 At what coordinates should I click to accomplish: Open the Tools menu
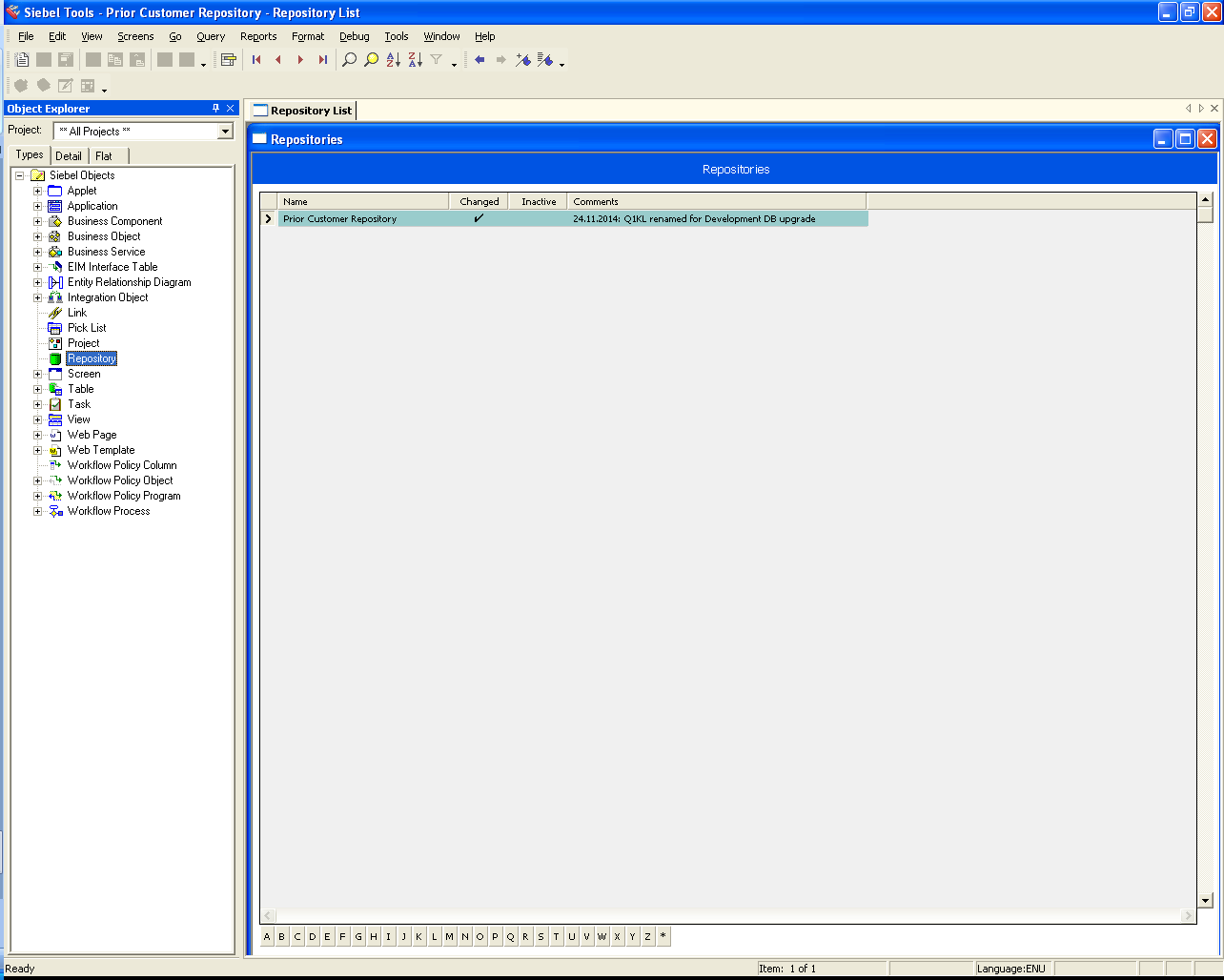pyautogui.click(x=396, y=36)
